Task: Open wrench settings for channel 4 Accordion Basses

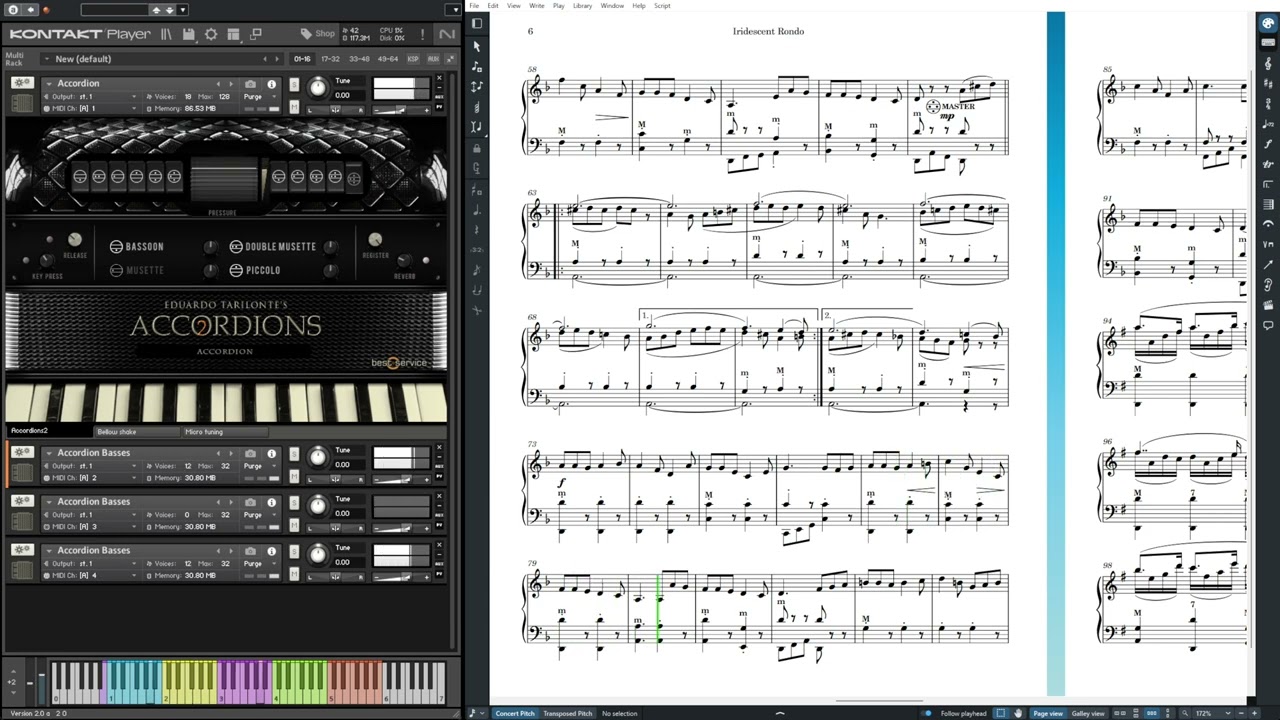Action: tap(22, 550)
